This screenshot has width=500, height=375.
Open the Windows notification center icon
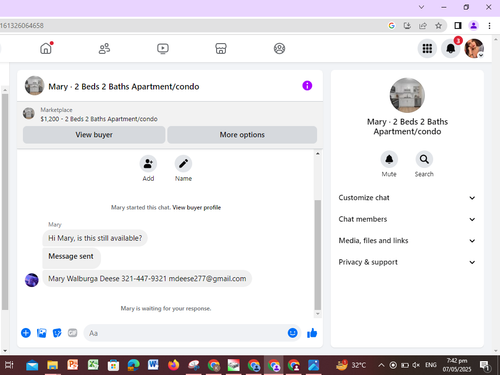485,366
